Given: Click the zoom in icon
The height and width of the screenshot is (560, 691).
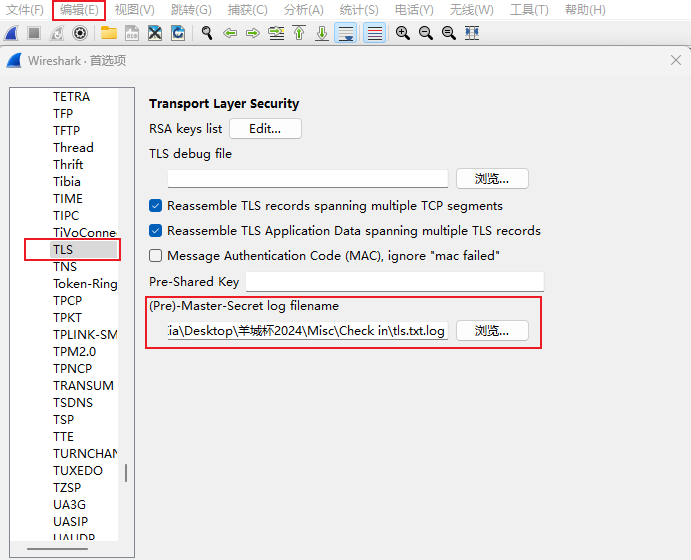Looking at the screenshot, I should (x=403, y=33).
